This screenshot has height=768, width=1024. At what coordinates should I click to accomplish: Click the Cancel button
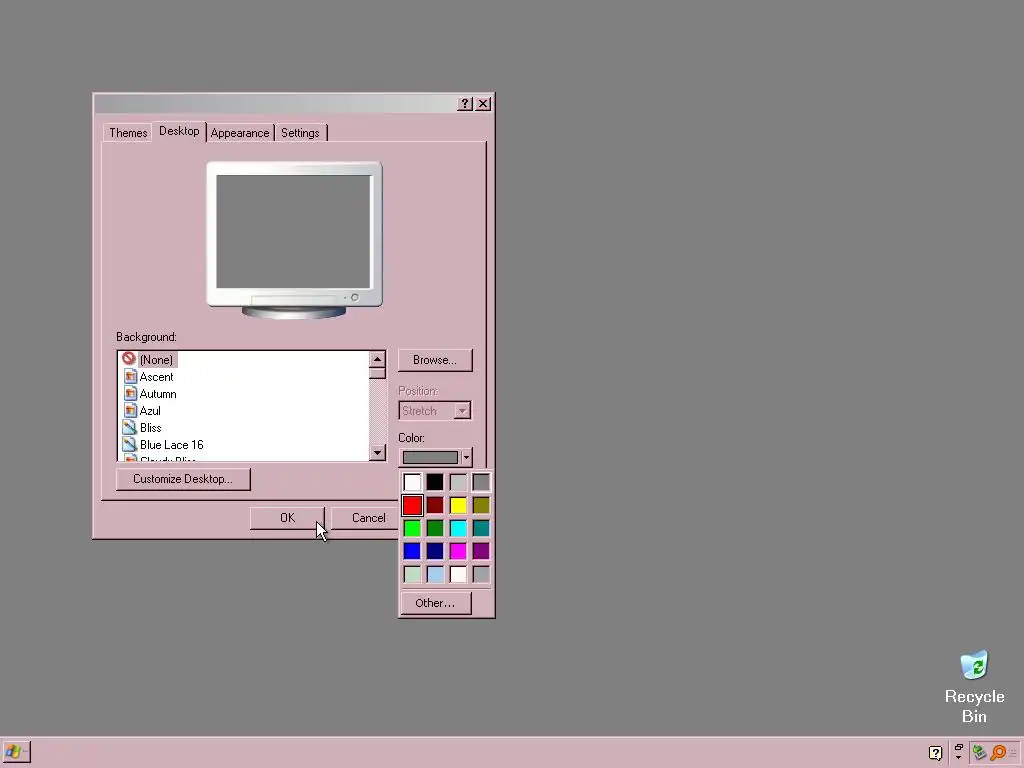tap(365, 518)
